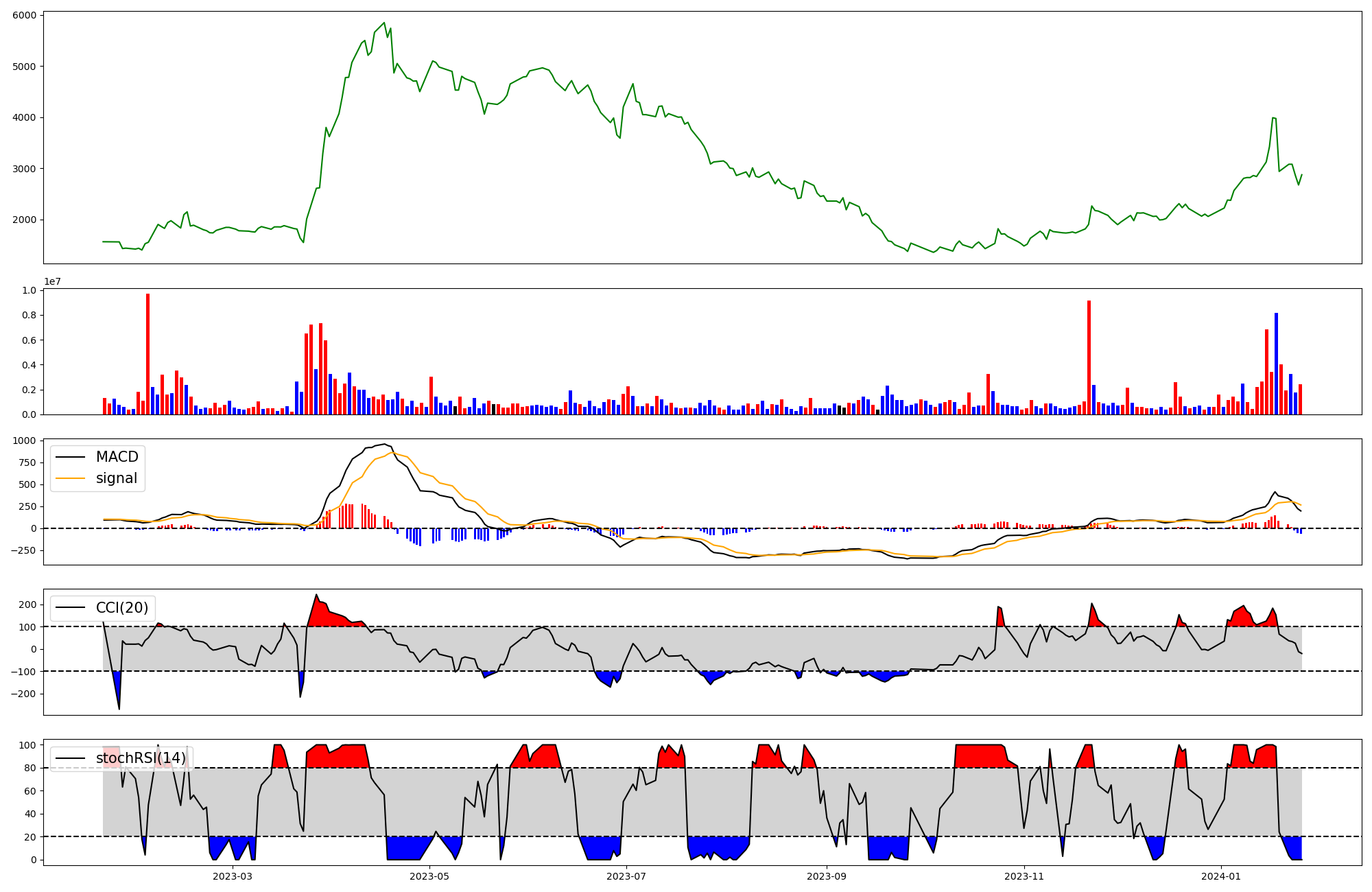The height and width of the screenshot is (892, 1372).
Task: Click the 2023-07 x-axis date label
Action: pos(626,876)
